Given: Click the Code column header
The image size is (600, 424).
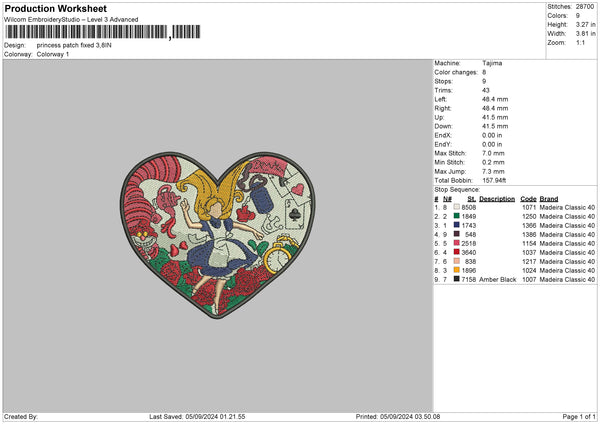Looking at the screenshot, I should pos(528,199).
